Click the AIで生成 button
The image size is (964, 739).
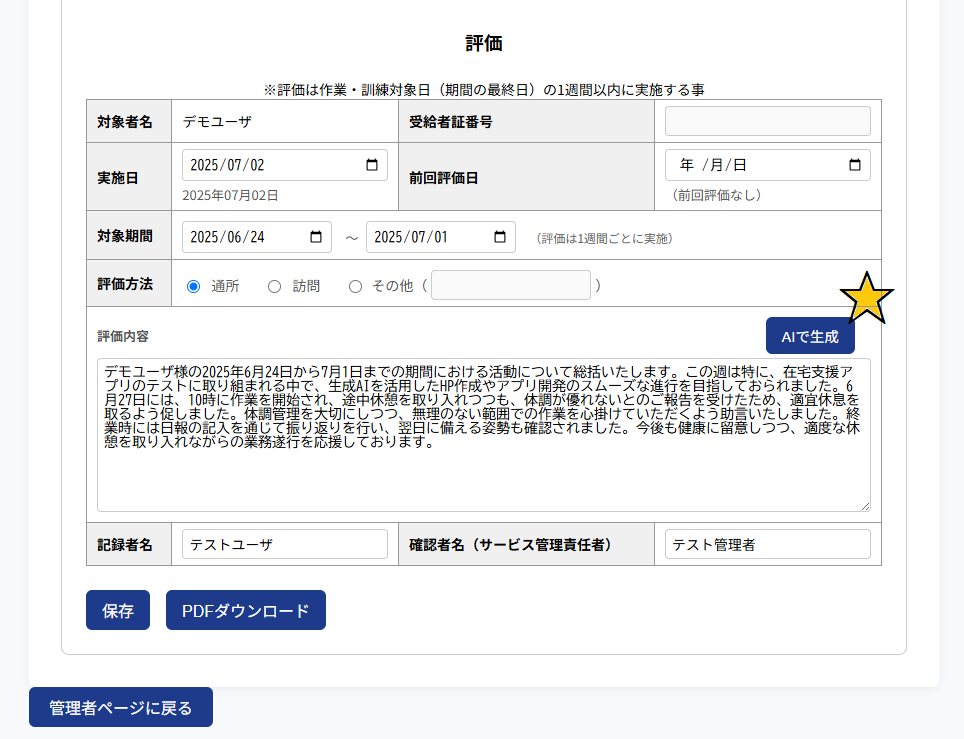[810, 336]
